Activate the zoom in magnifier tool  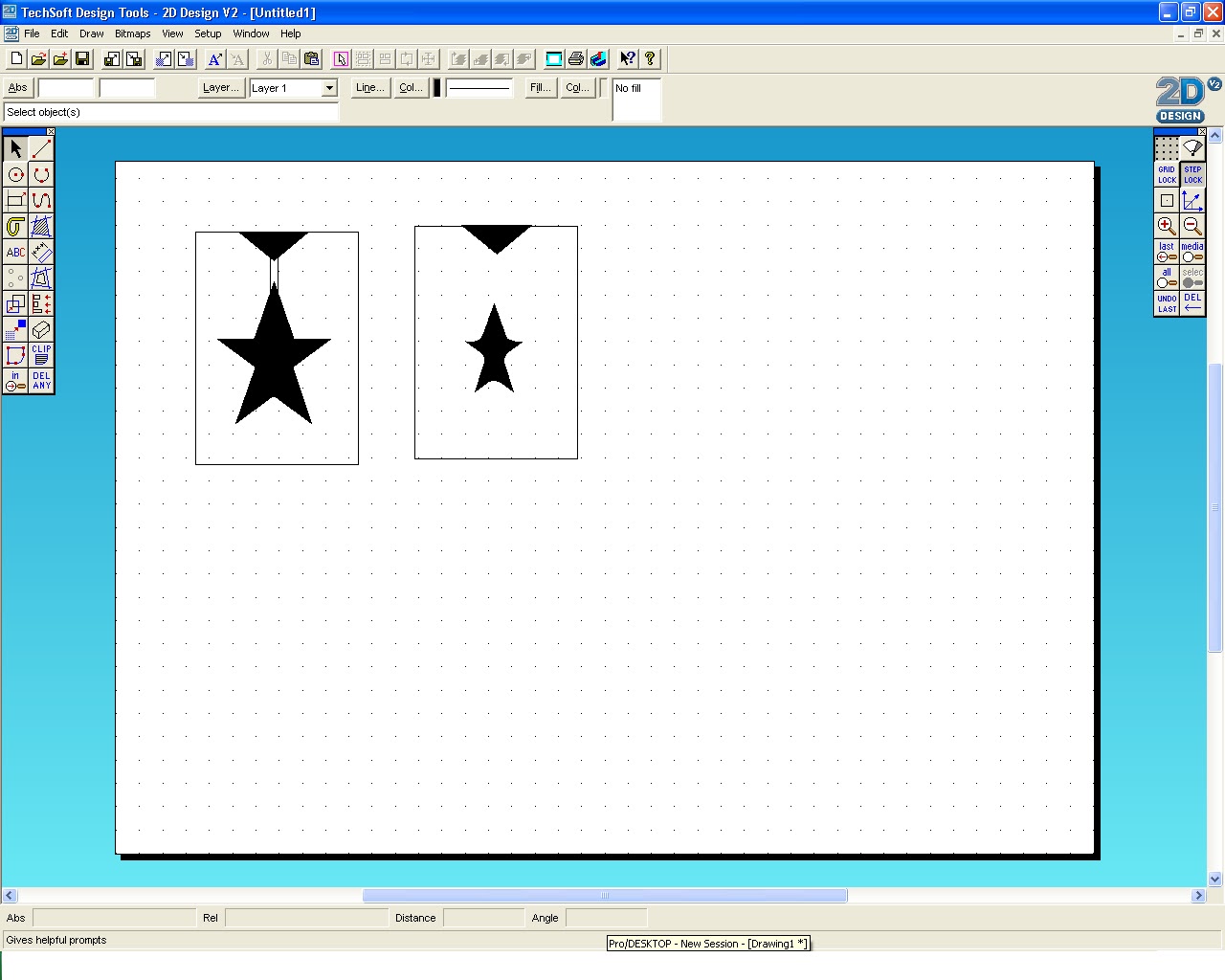click(x=1166, y=226)
